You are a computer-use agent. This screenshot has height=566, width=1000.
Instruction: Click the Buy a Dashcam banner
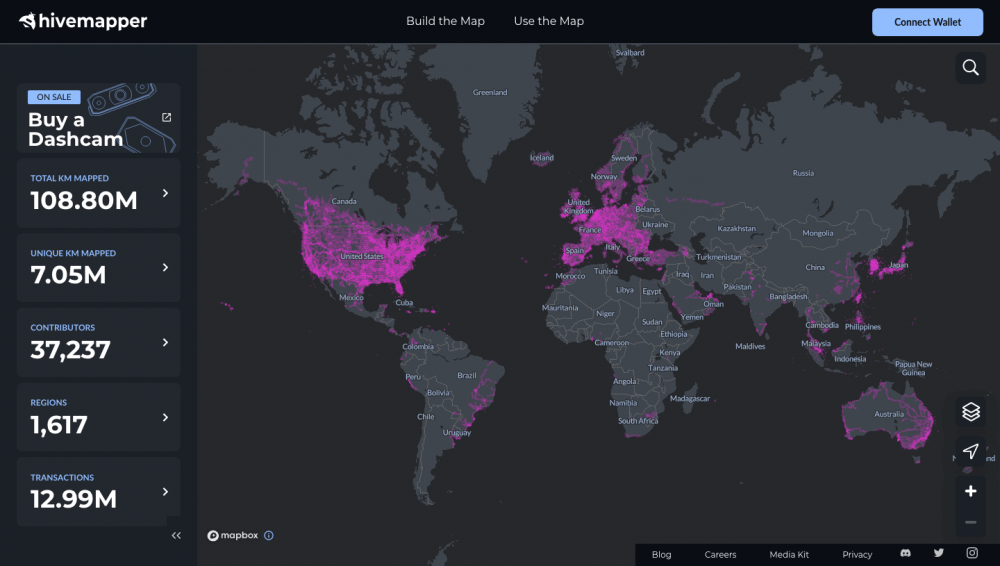(99, 118)
